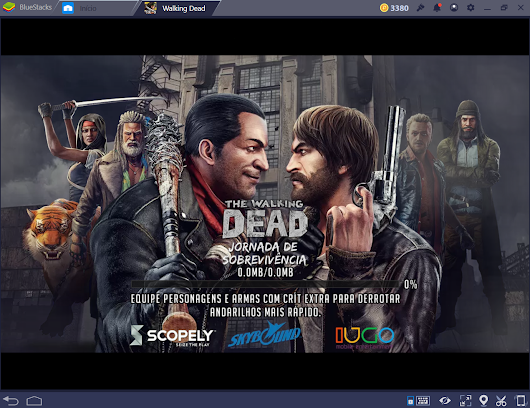Tap the Android back arrow button

tap(11, 401)
